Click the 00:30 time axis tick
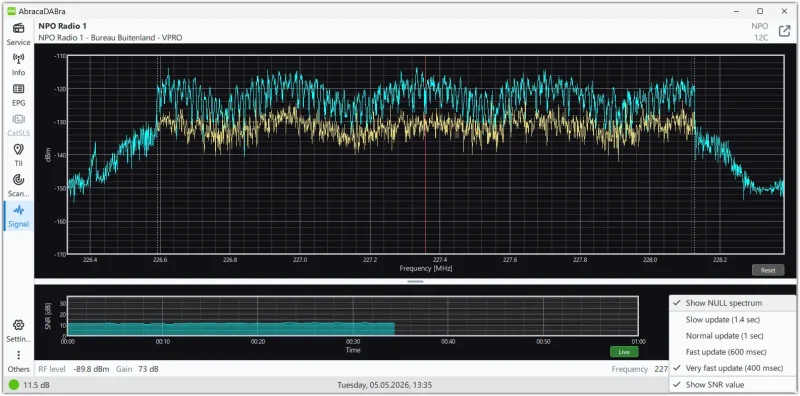800x396 pixels. [353, 341]
